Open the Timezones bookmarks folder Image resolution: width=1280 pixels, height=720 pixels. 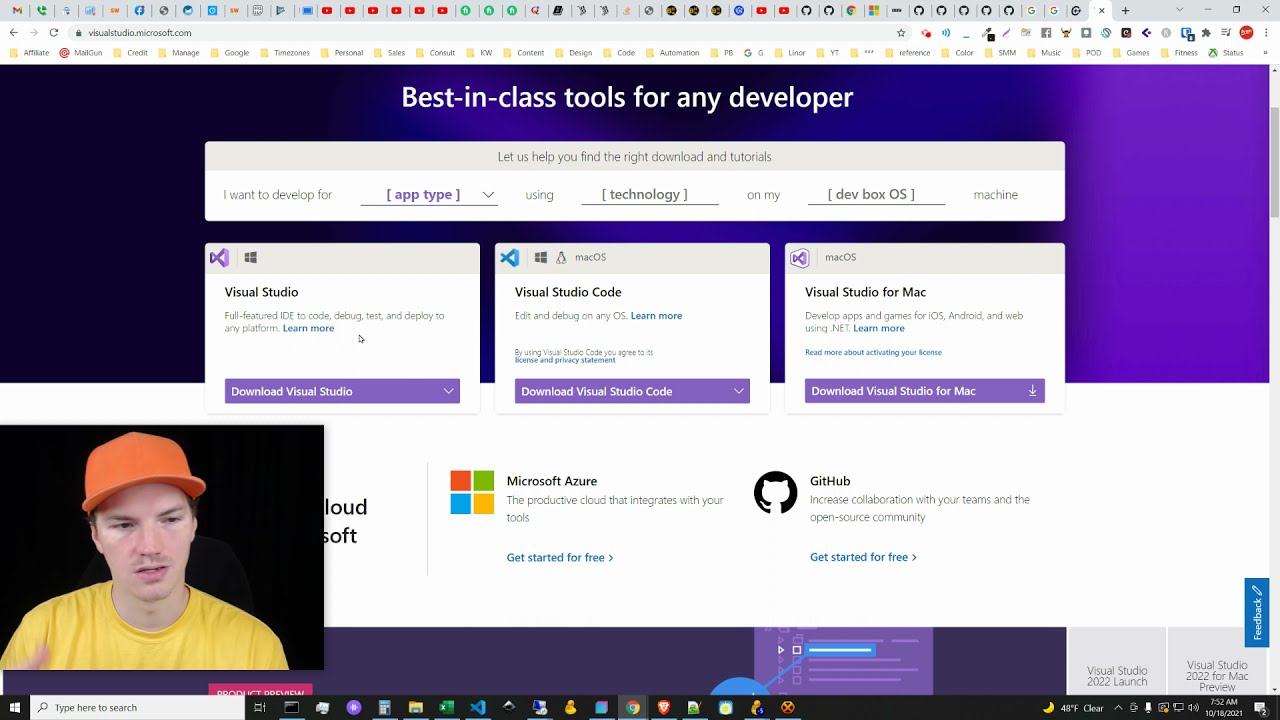click(x=285, y=53)
